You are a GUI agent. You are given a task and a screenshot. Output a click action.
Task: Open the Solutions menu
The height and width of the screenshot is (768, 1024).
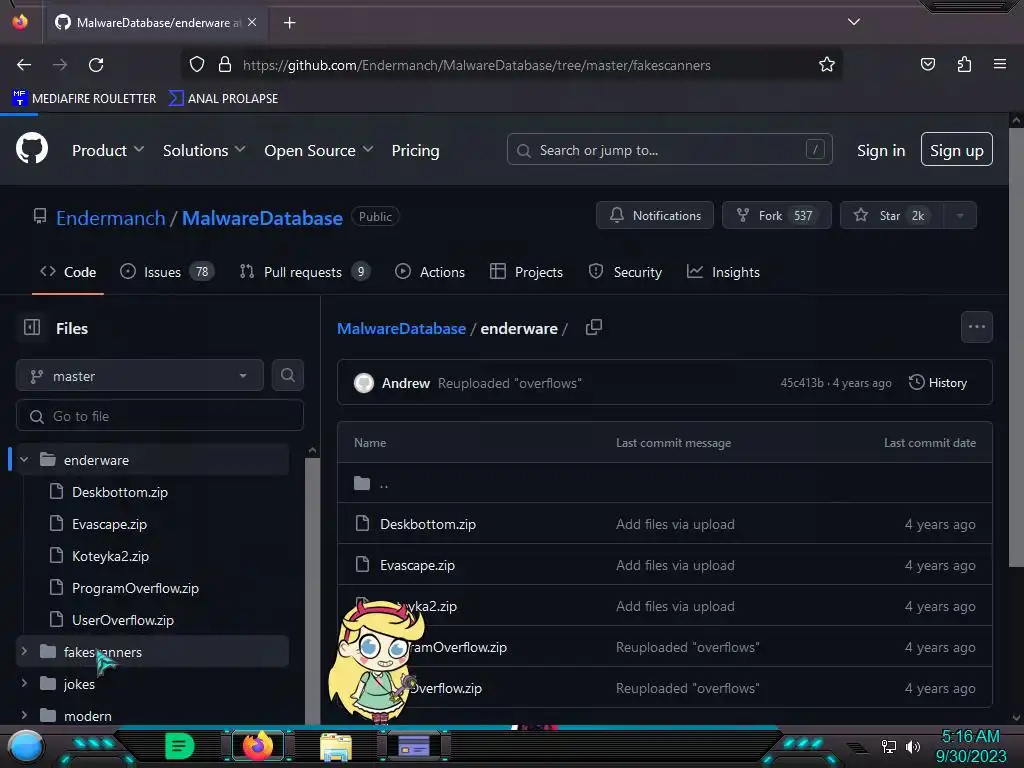(x=204, y=150)
